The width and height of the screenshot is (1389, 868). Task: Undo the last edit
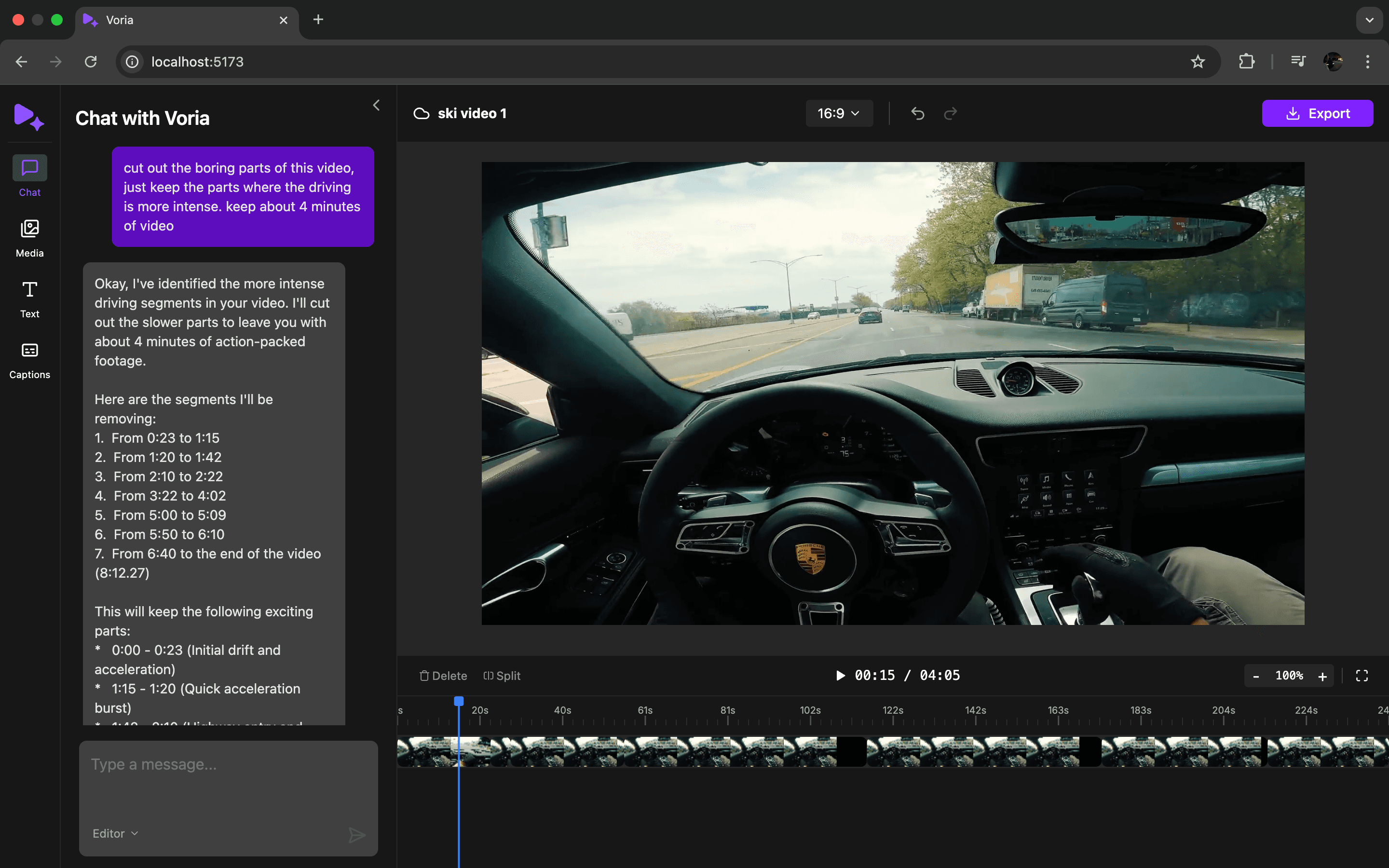click(x=917, y=114)
